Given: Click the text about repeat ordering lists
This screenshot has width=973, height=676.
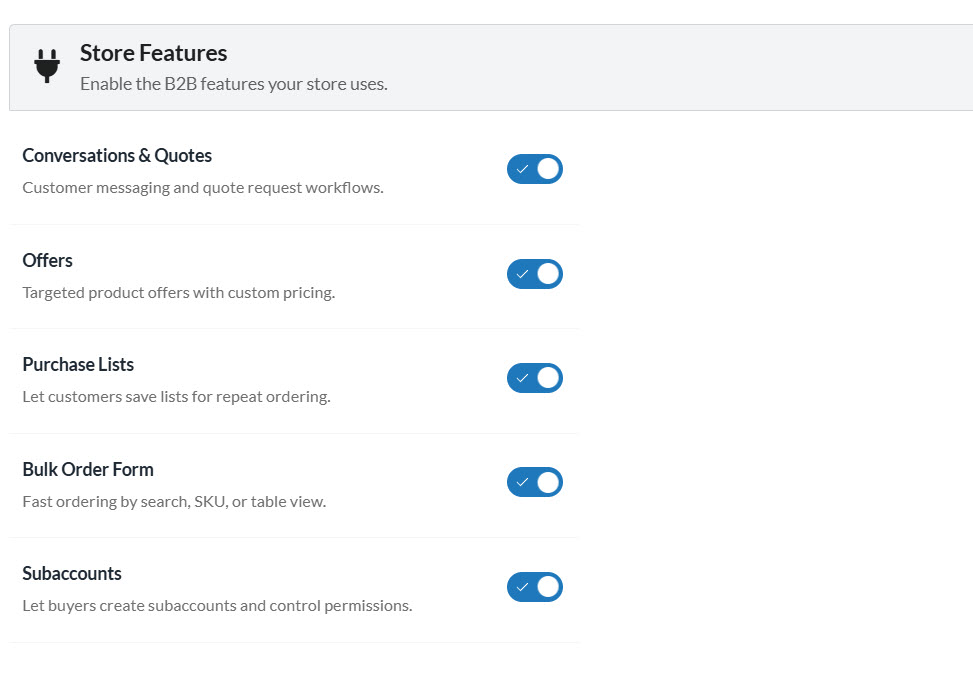Looking at the screenshot, I should 176,396.
